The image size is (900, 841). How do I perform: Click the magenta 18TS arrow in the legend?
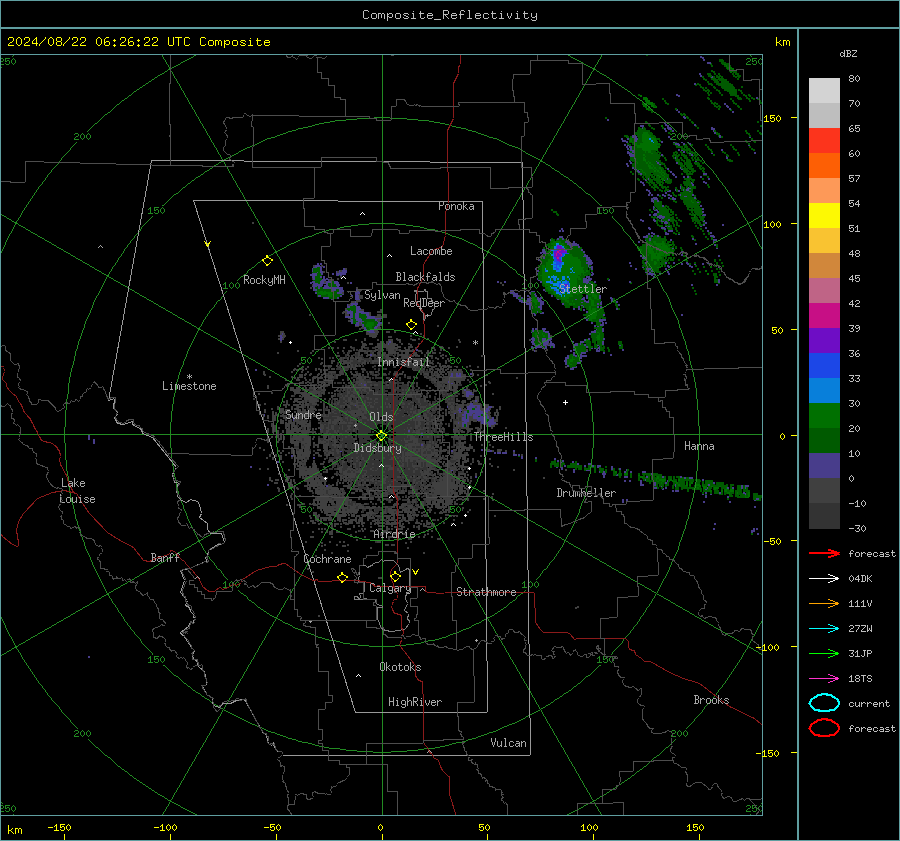(x=824, y=679)
